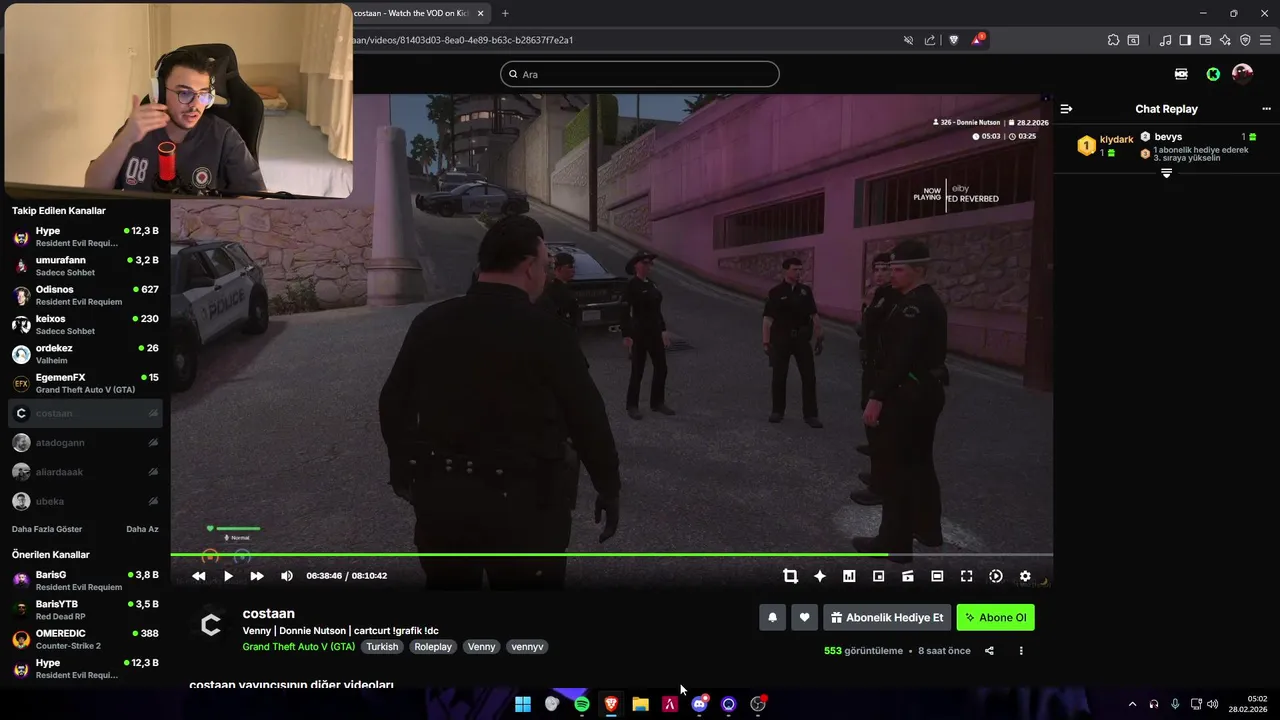Open costaan channel avatar
Screen dimensions: 1280x720
pos(211,626)
